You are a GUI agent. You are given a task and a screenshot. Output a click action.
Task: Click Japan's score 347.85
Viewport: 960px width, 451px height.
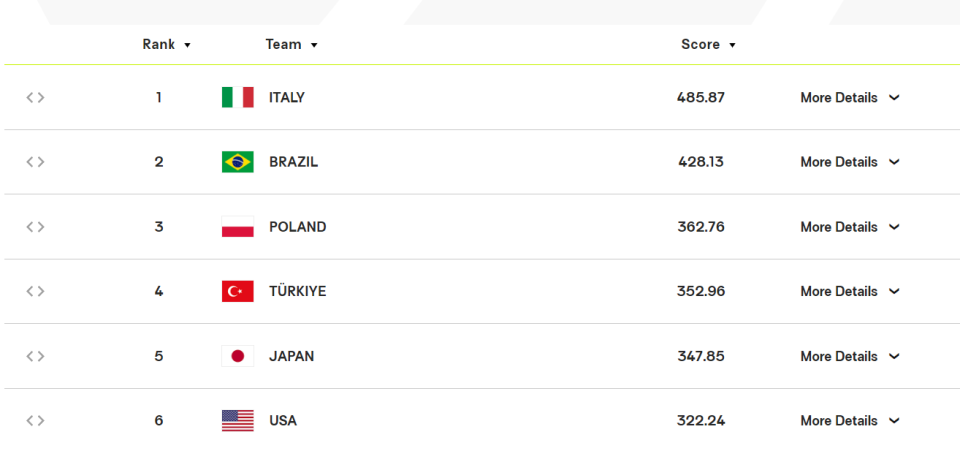701,356
